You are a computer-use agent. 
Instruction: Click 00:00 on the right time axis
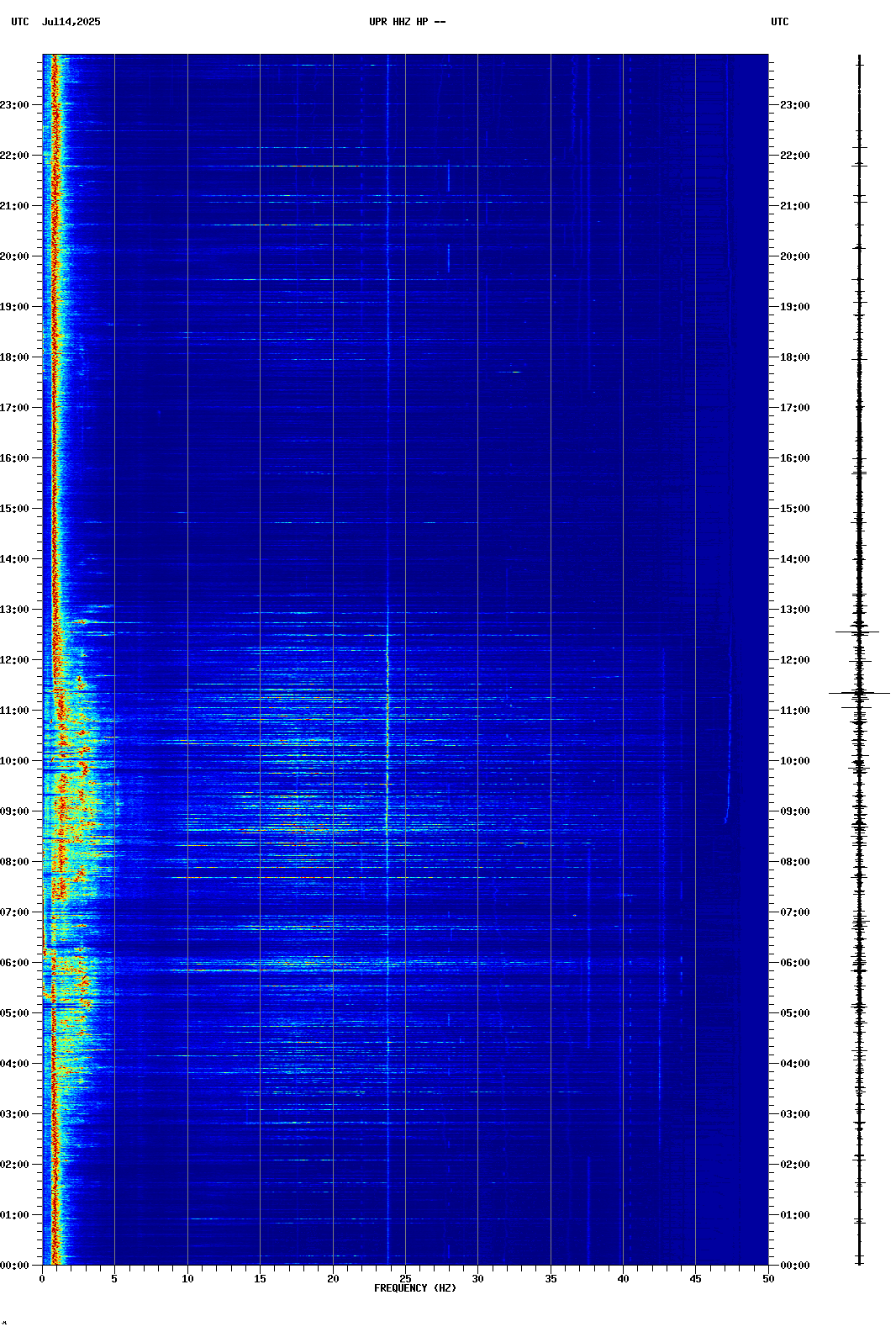(x=795, y=1266)
